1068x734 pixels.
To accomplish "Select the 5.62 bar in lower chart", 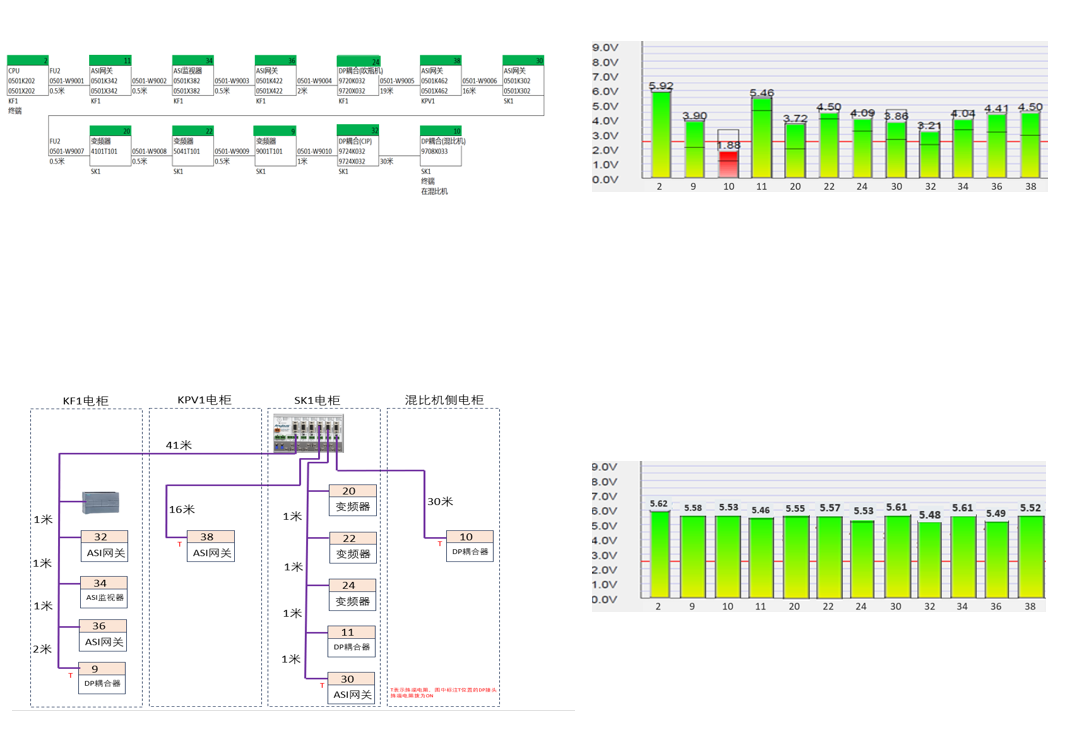I will tap(661, 555).
